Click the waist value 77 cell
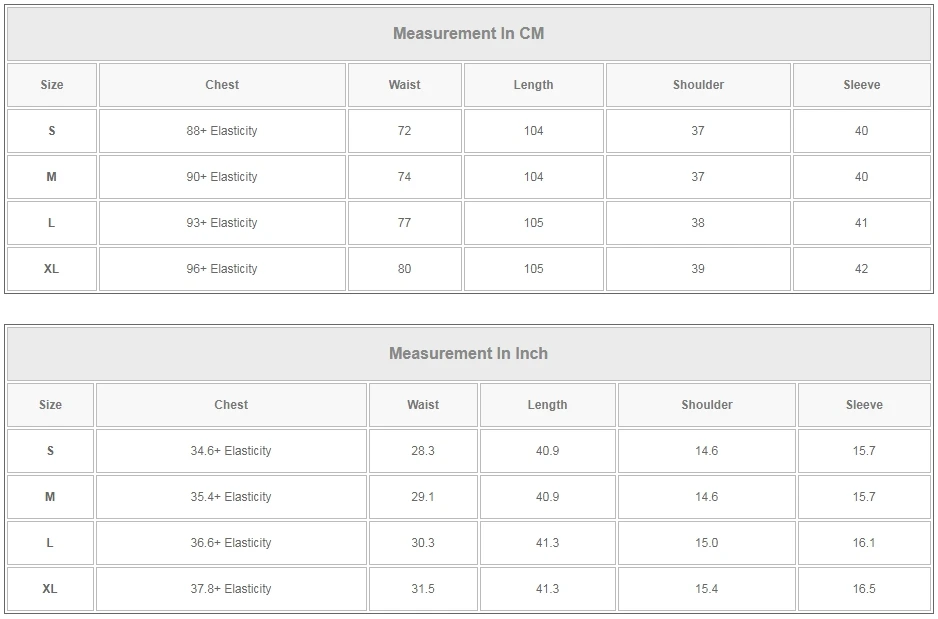 tap(404, 223)
